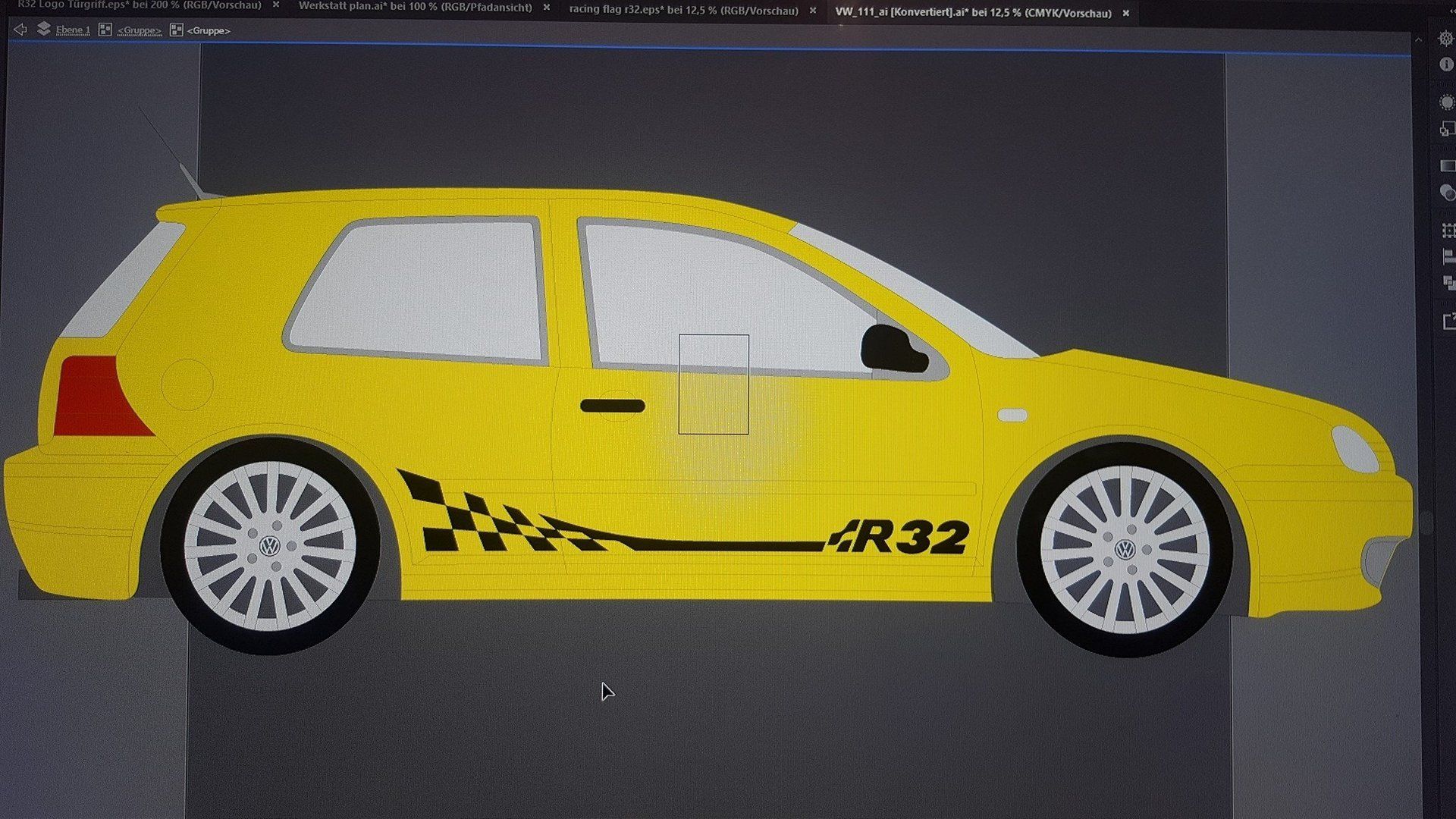1456x819 pixels.
Task: Click the first Gruppe breadcrumb link
Action: (x=139, y=30)
